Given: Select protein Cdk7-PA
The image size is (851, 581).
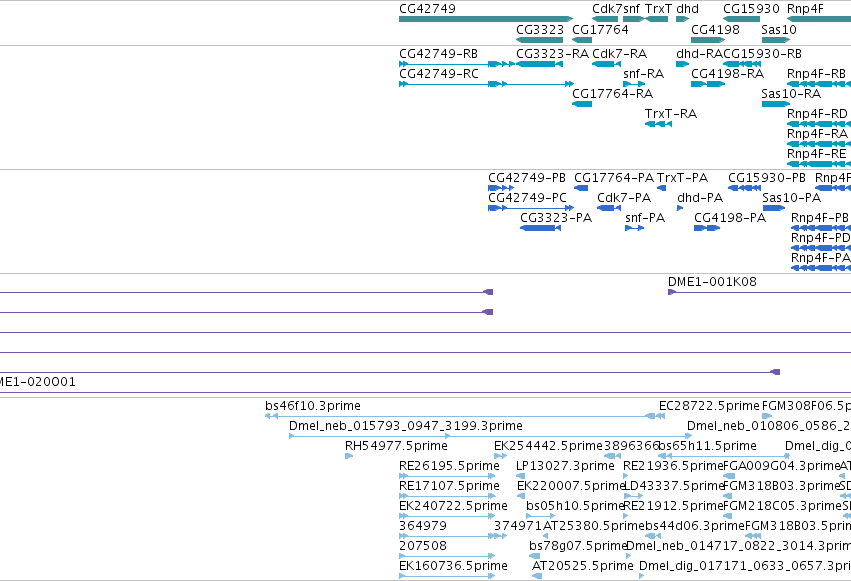Looking at the screenshot, I should [x=624, y=198].
